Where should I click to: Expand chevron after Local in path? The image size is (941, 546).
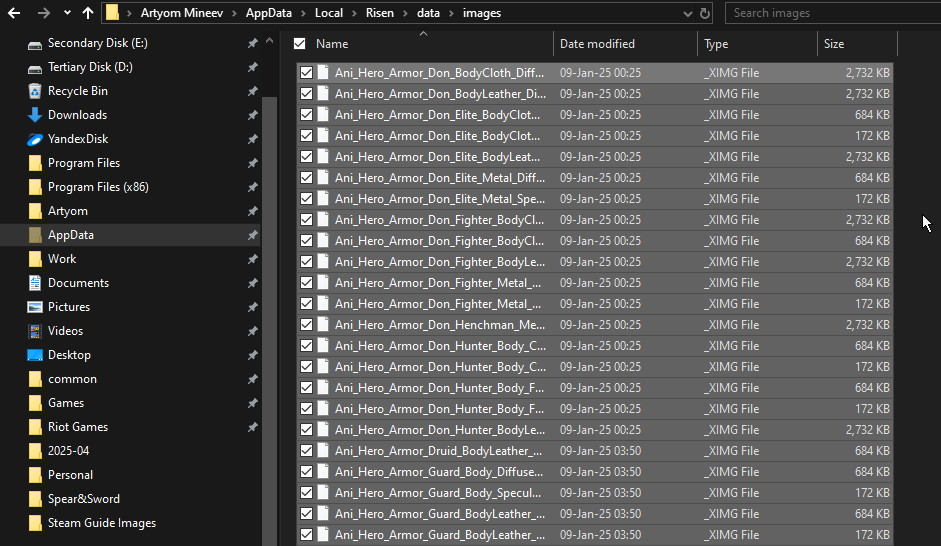pyautogui.click(x=355, y=13)
